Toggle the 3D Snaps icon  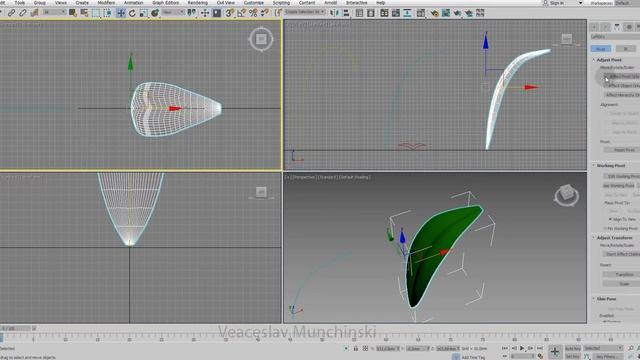[230, 13]
